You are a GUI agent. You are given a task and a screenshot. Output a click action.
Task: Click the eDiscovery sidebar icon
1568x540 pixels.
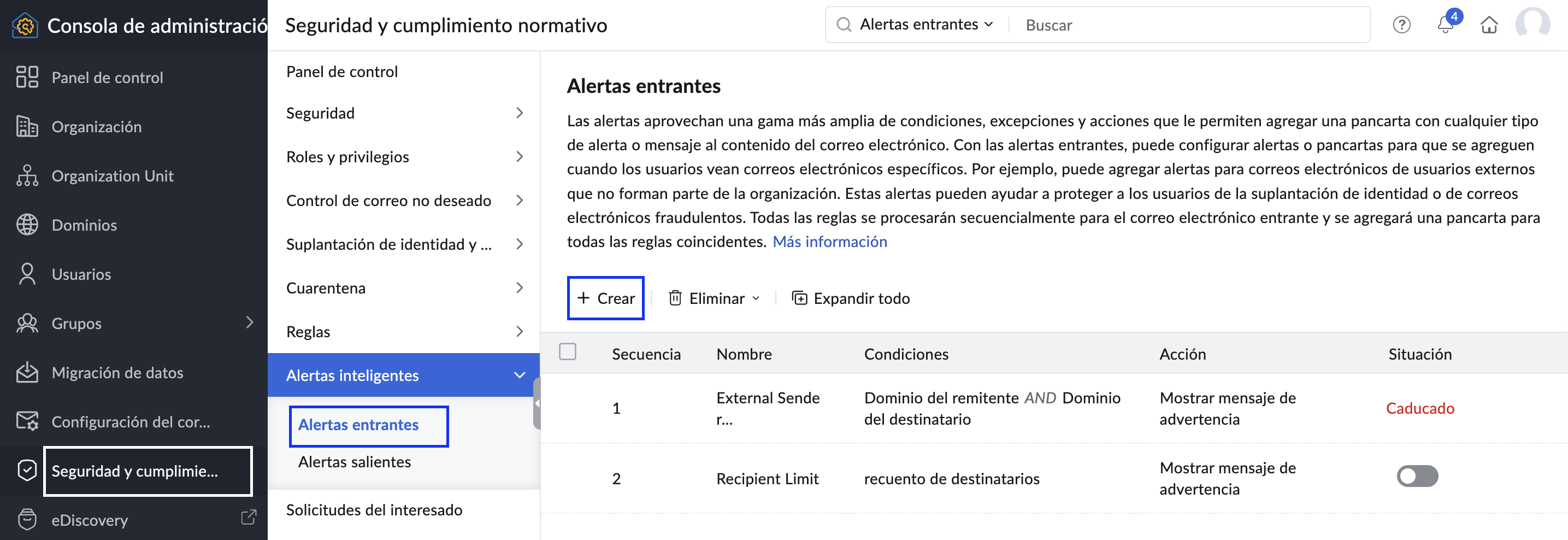[x=27, y=520]
